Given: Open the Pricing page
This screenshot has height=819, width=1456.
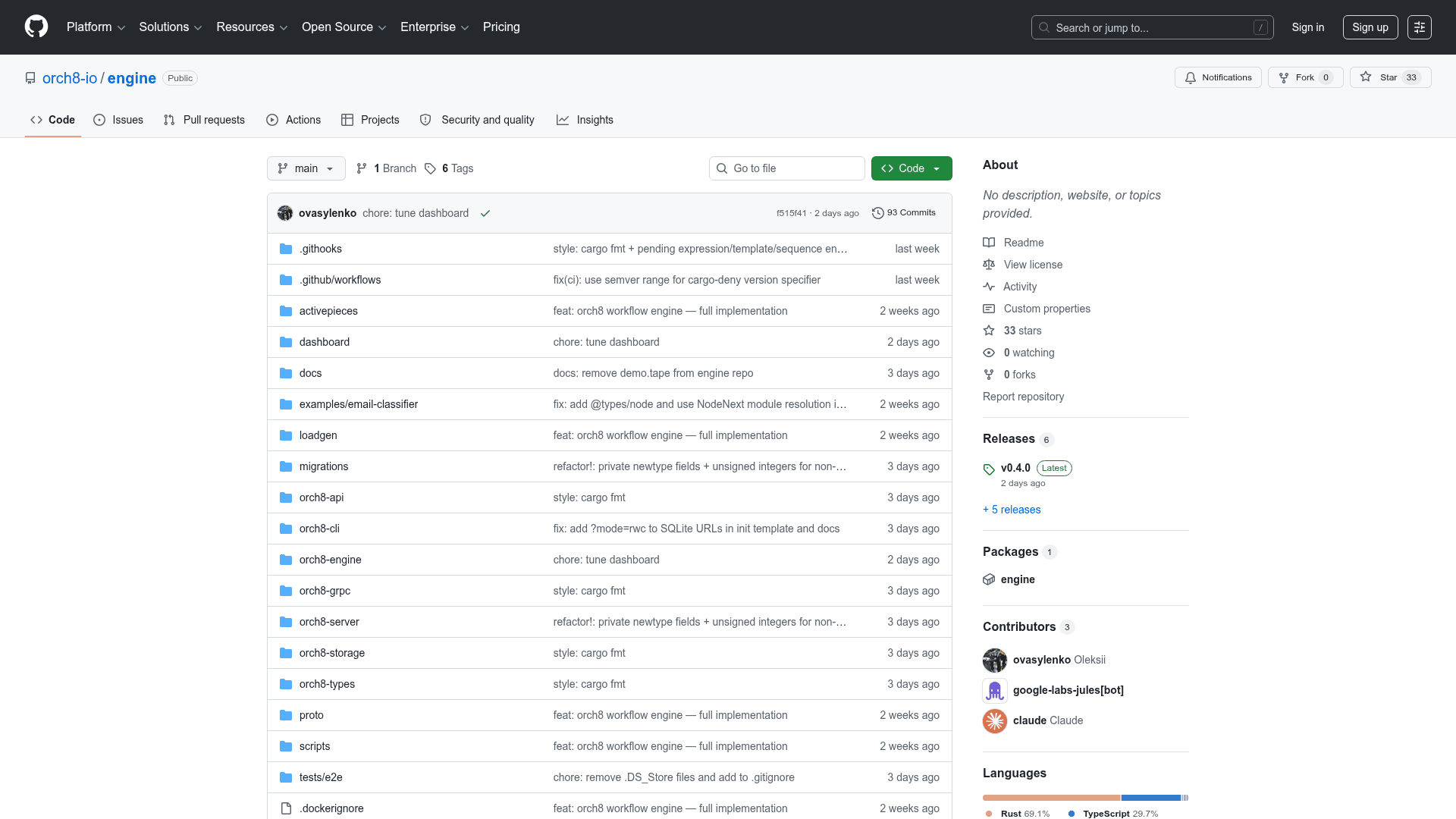Looking at the screenshot, I should (501, 27).
